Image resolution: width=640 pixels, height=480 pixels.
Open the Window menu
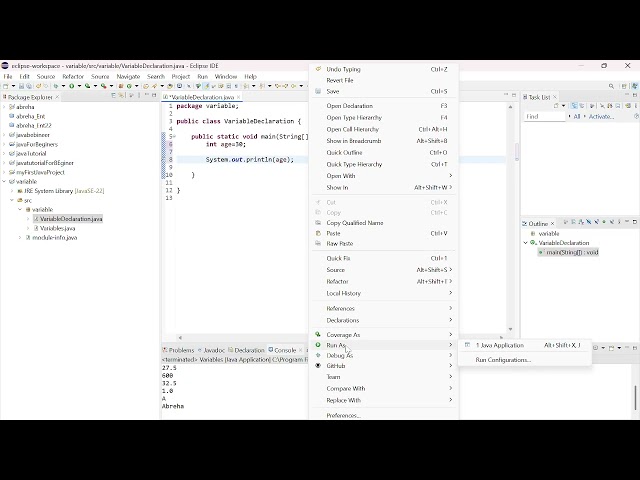226,76
